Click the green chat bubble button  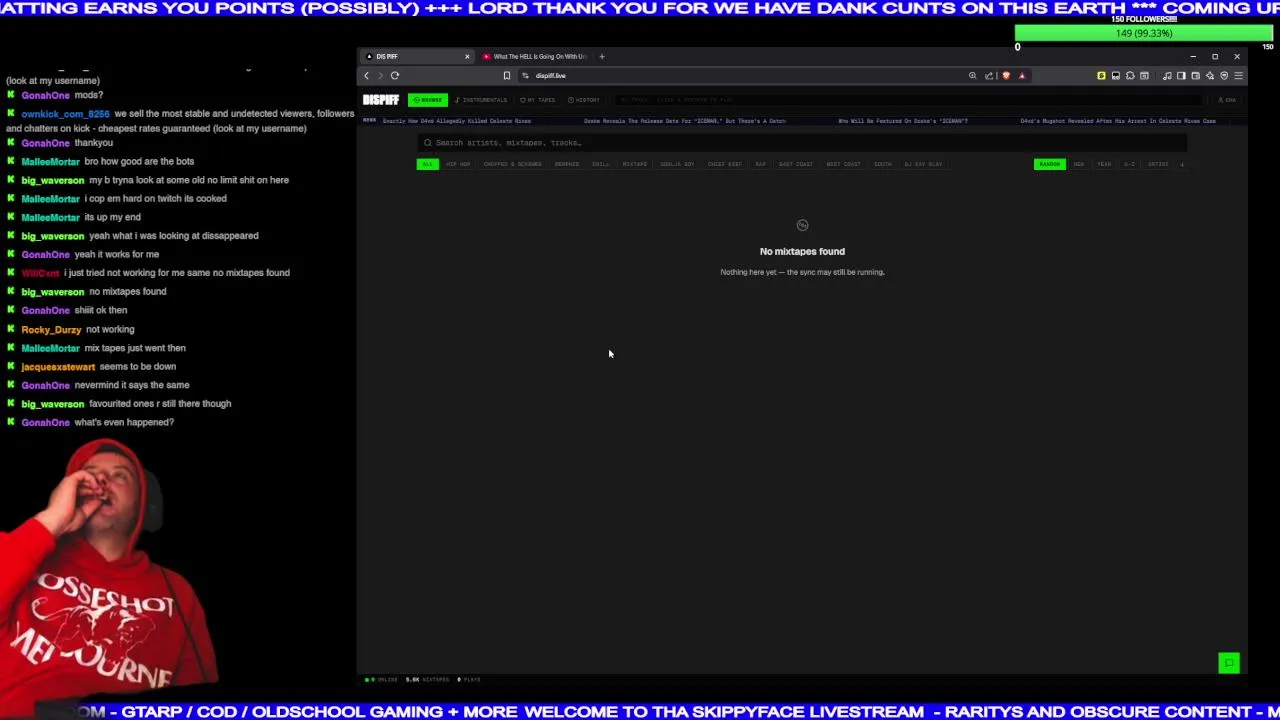tap(1229, 663)
